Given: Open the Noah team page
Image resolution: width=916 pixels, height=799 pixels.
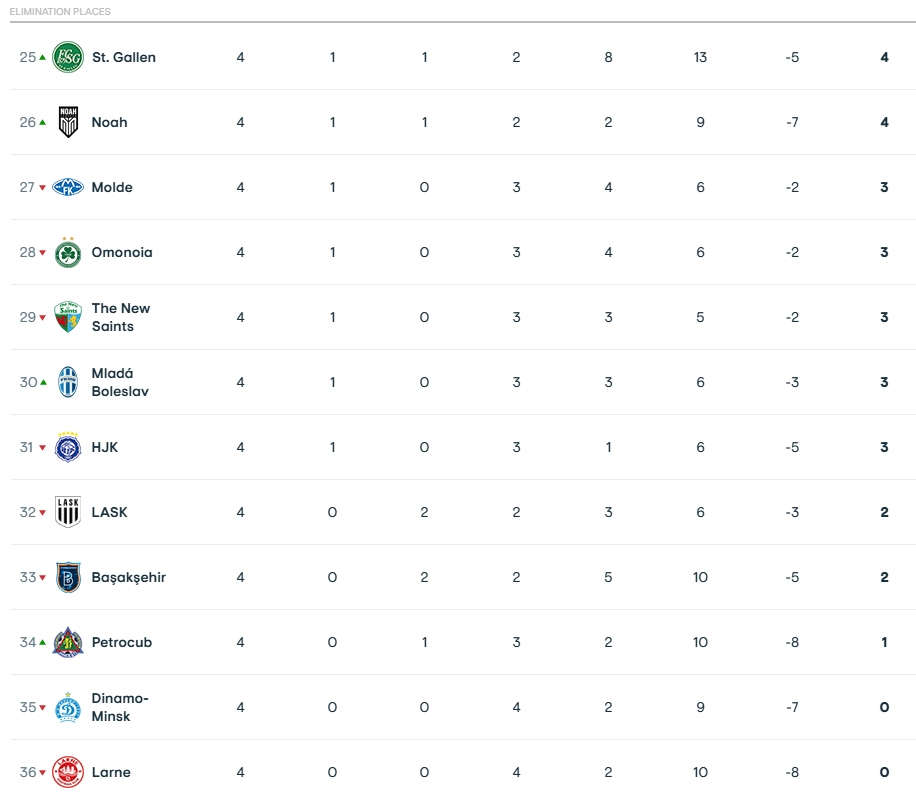Looking at the screenshot, I should point(109,122).
